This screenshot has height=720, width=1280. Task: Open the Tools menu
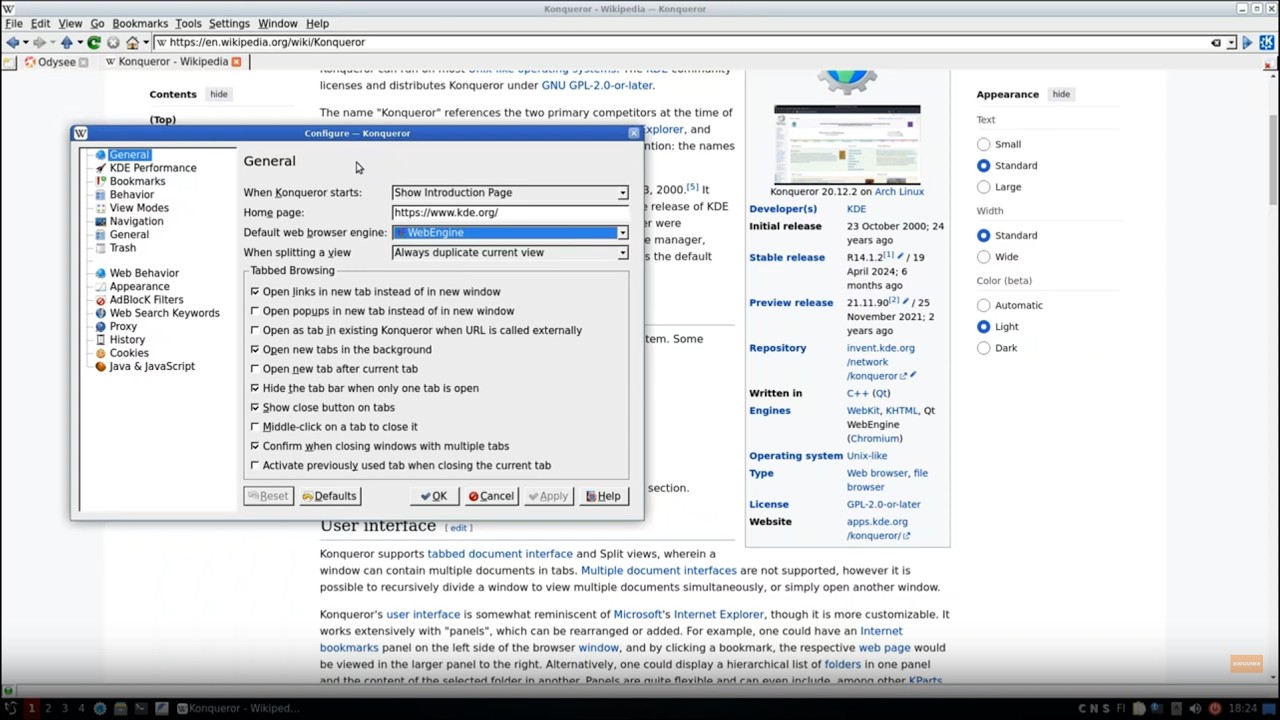pos(188,23)
